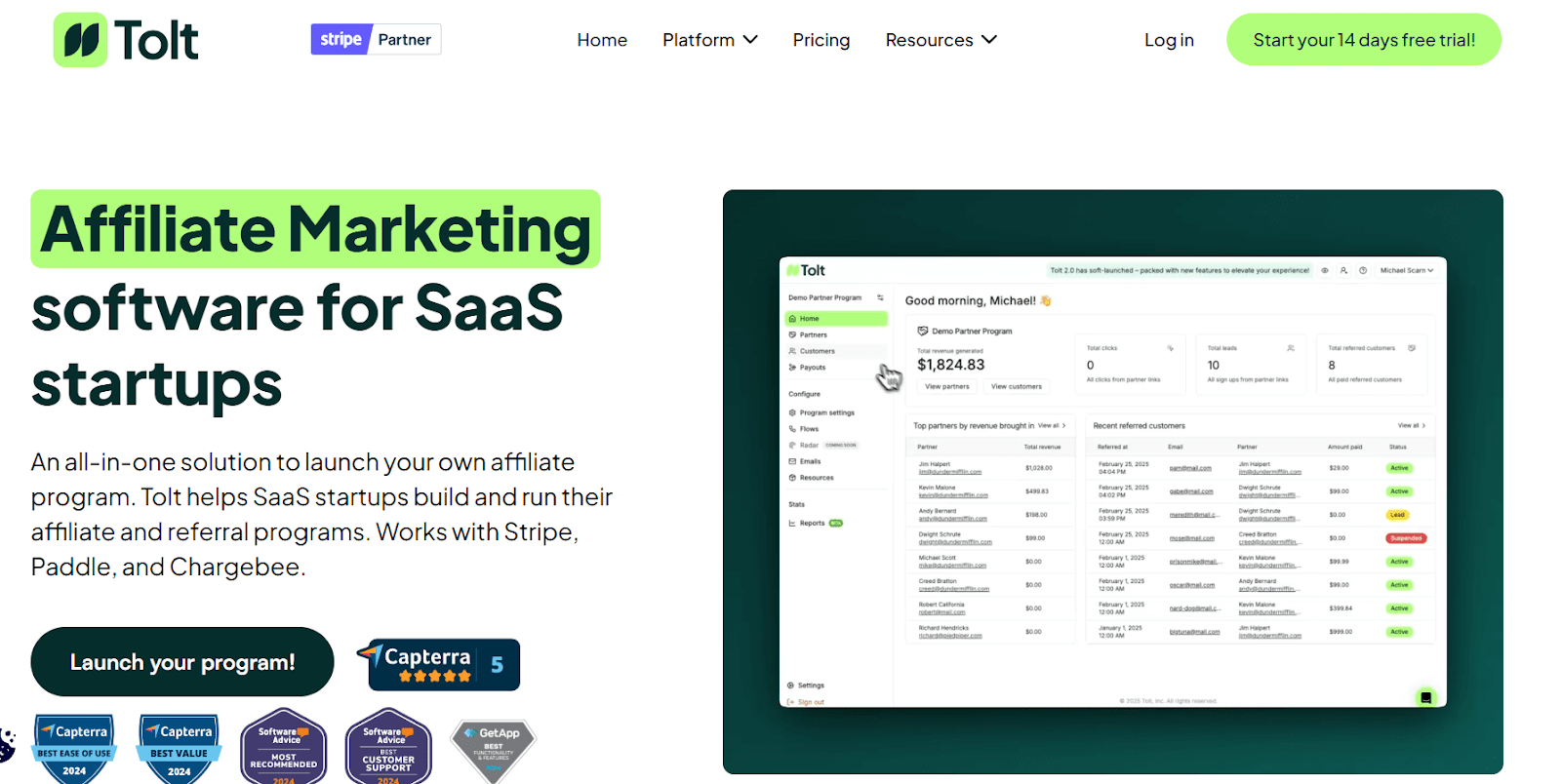Click the dashboard preview image
1561x784 pixels.
click(1112, 482)
